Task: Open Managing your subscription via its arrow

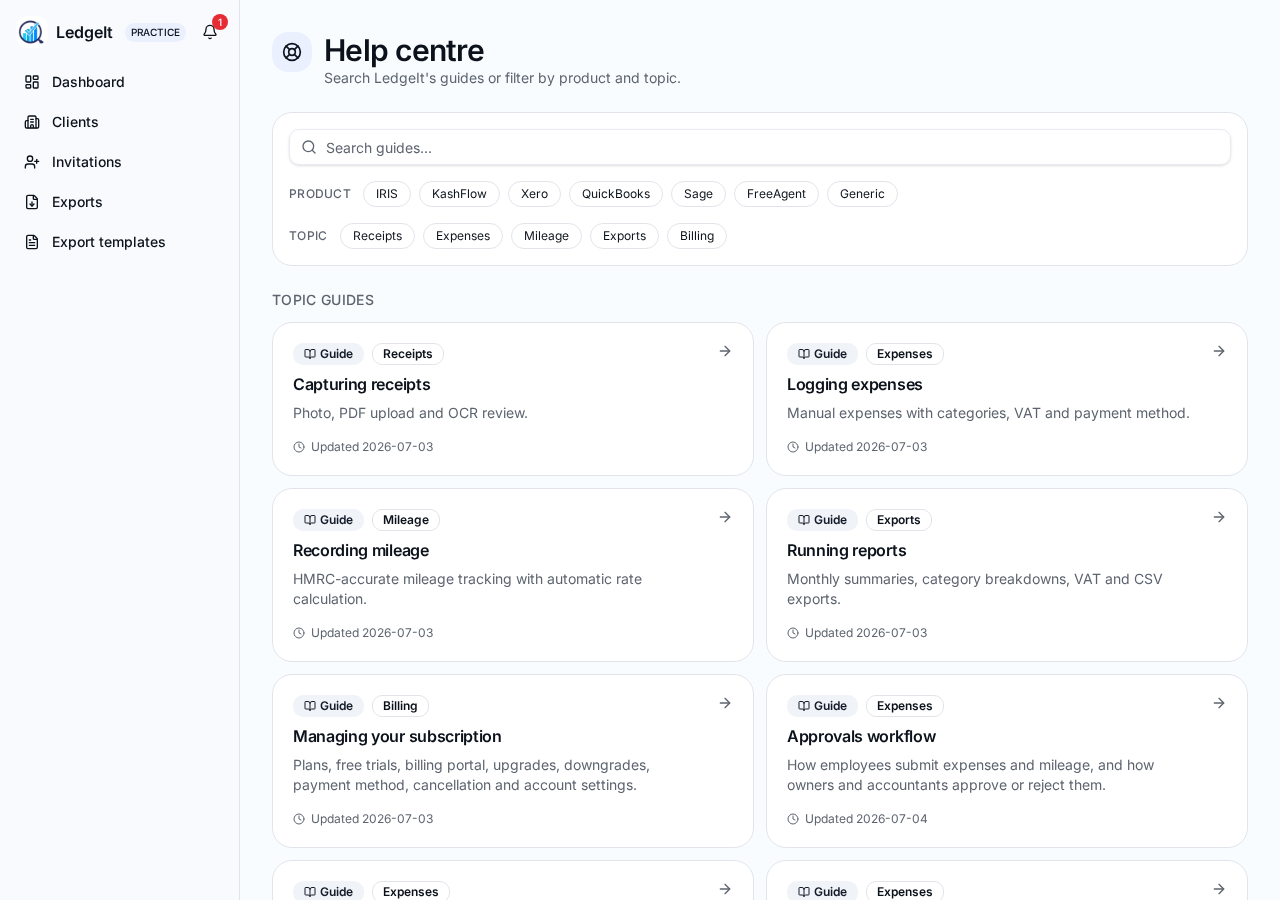Action: (x=725, y=703)
